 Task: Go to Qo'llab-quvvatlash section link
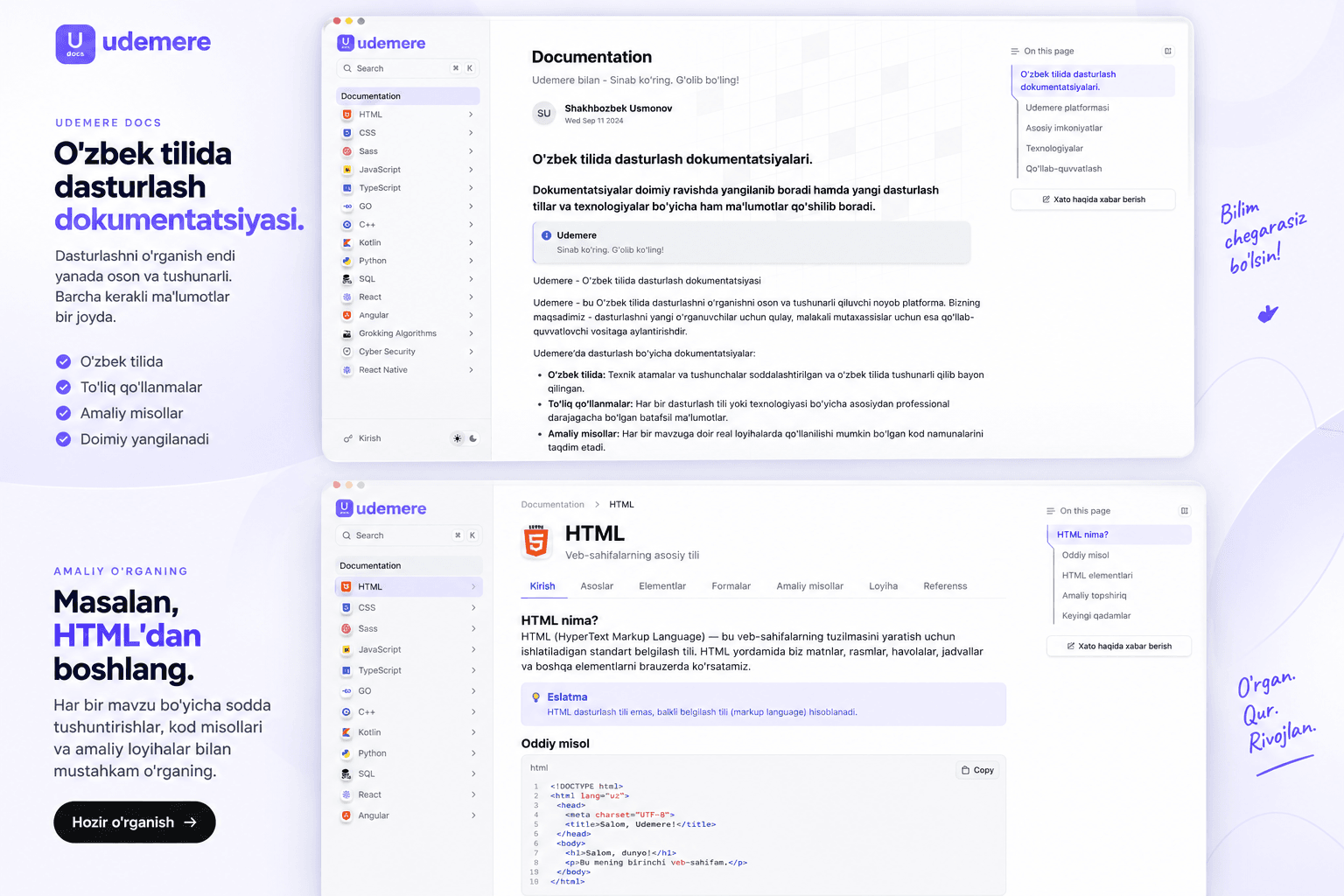tap(1064, 169)
